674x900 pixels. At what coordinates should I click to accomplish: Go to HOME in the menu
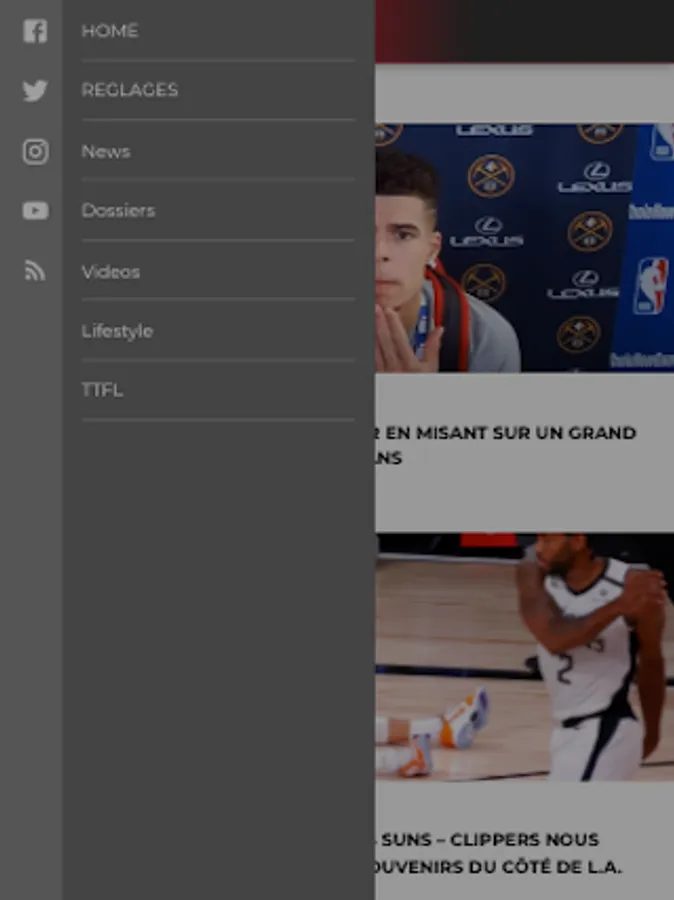pyautogui.click(x=218, y=30)
